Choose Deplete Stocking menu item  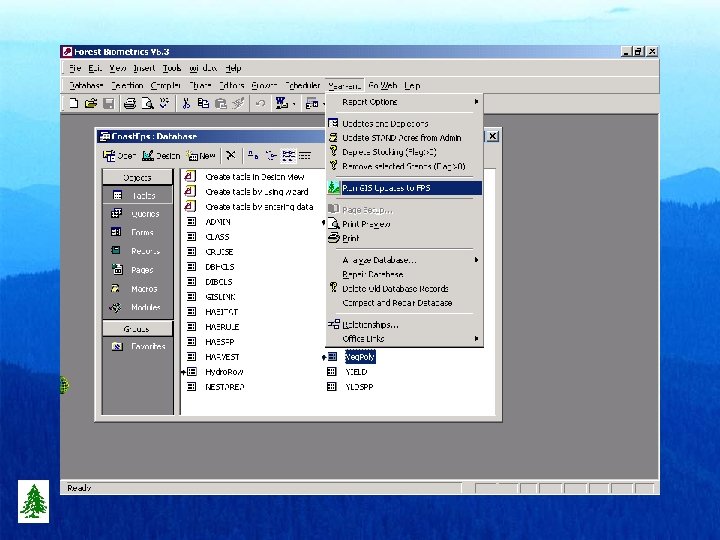[x=405, y=152]
